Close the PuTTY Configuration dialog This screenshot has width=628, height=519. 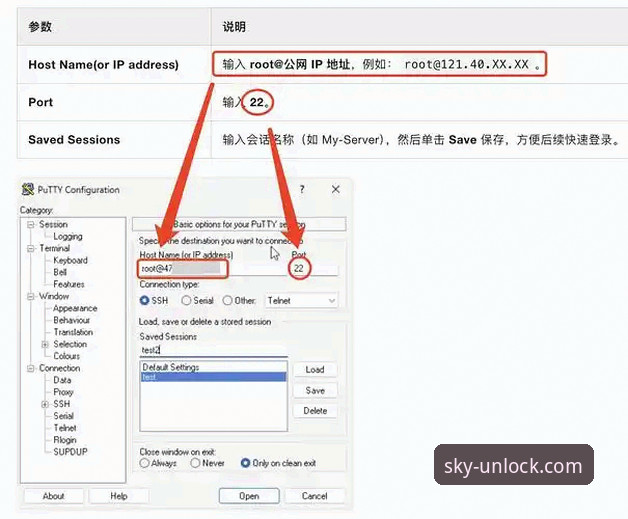pyautogui.click(x=336, y=189)
